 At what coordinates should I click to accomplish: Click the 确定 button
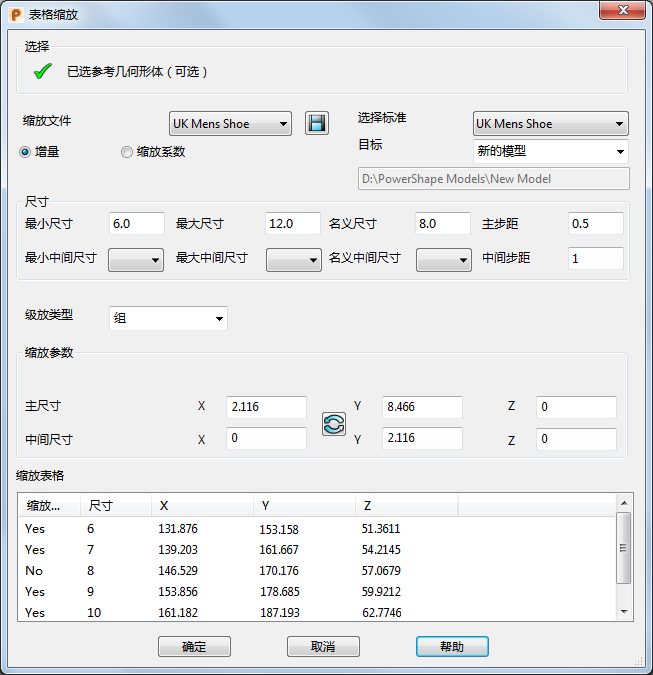click(194, 647)
